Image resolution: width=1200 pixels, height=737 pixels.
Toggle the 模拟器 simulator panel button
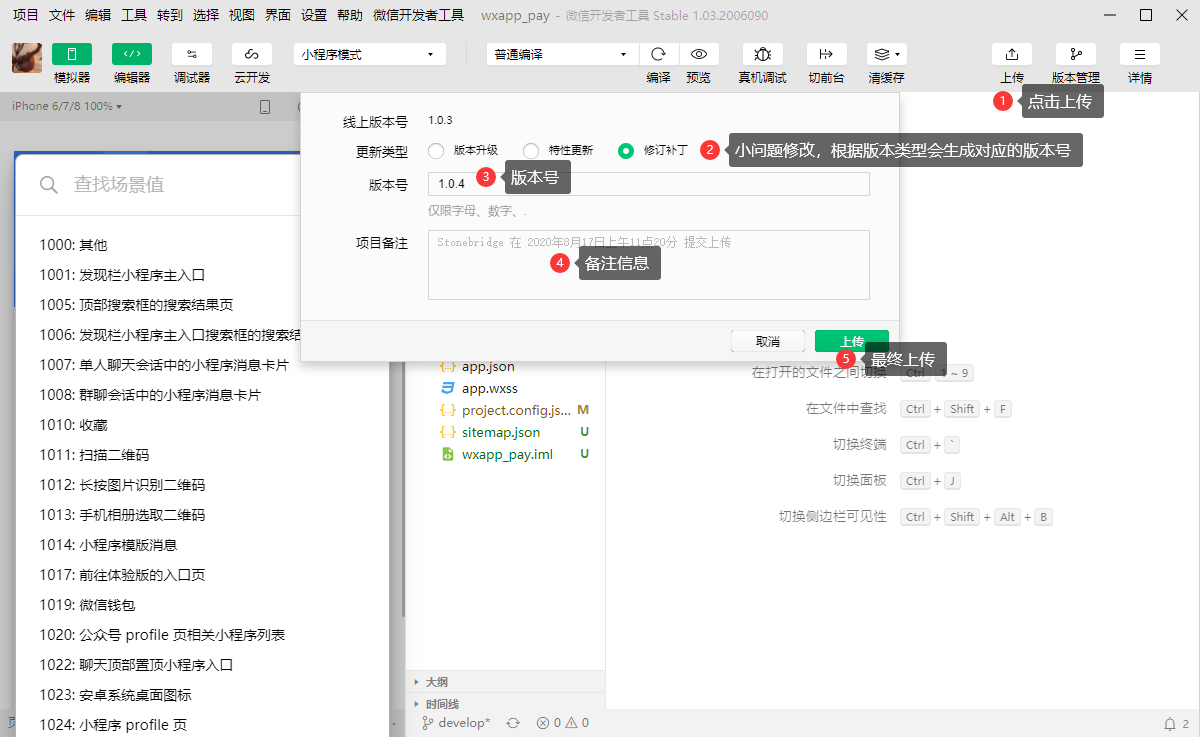(72, 54)
